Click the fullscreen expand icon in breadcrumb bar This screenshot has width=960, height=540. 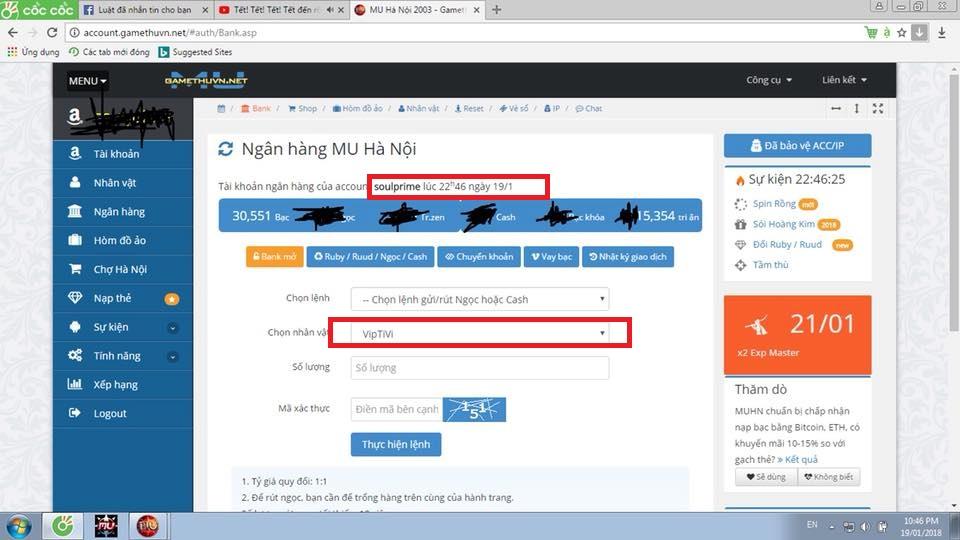[878, 109]
